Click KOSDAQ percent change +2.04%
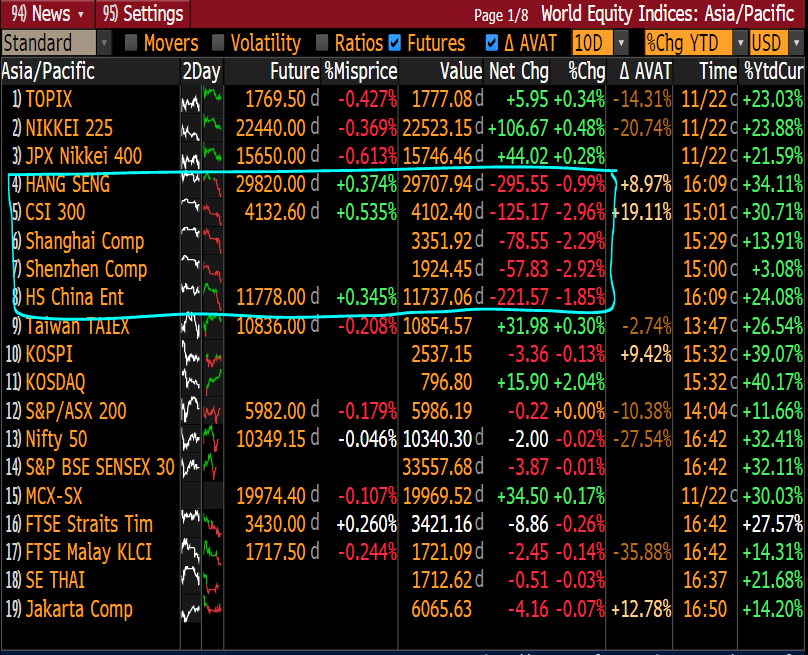808x655 pixels. [x=579, y=382]
